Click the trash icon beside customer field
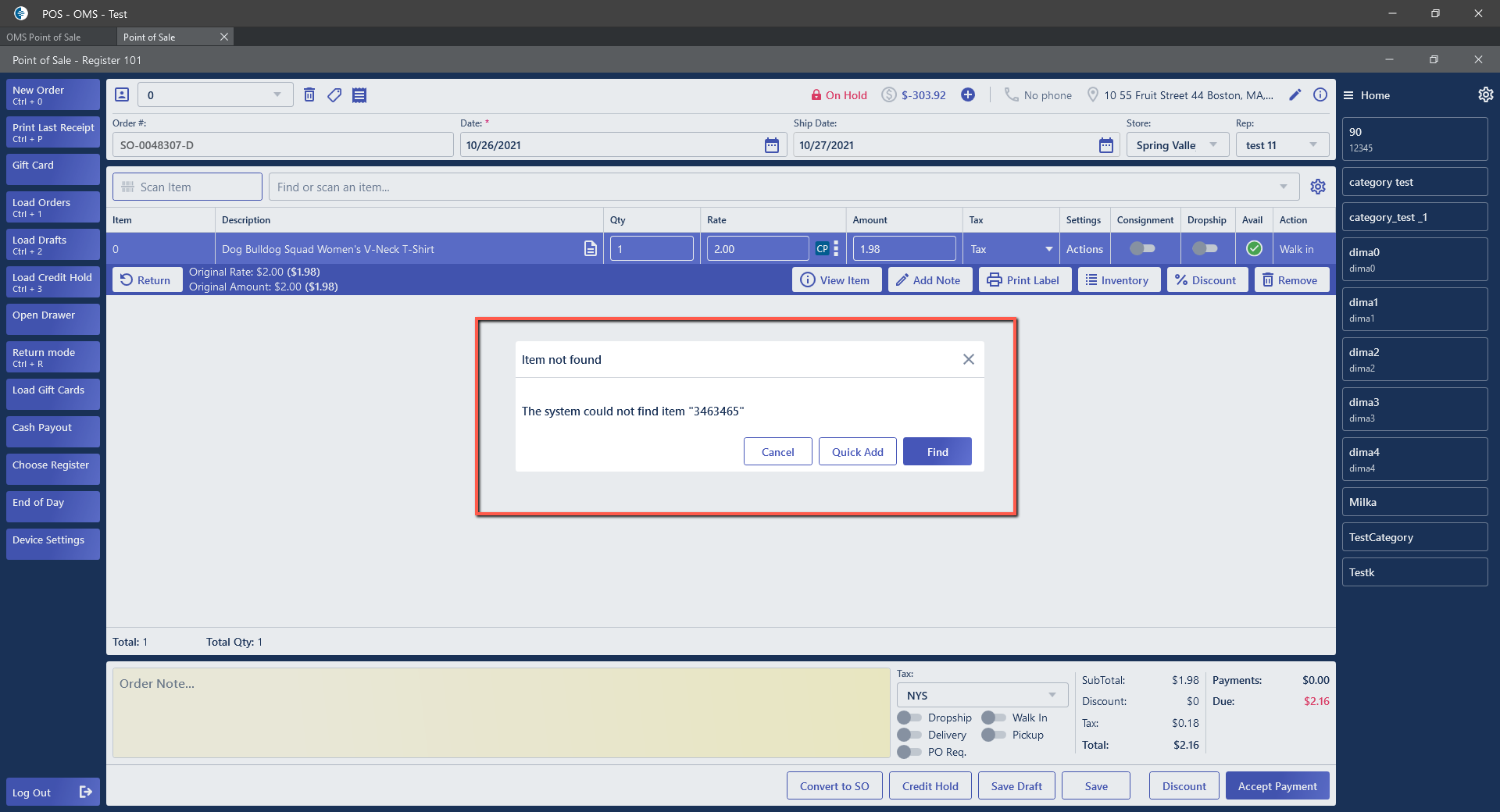 coord(309,94)
